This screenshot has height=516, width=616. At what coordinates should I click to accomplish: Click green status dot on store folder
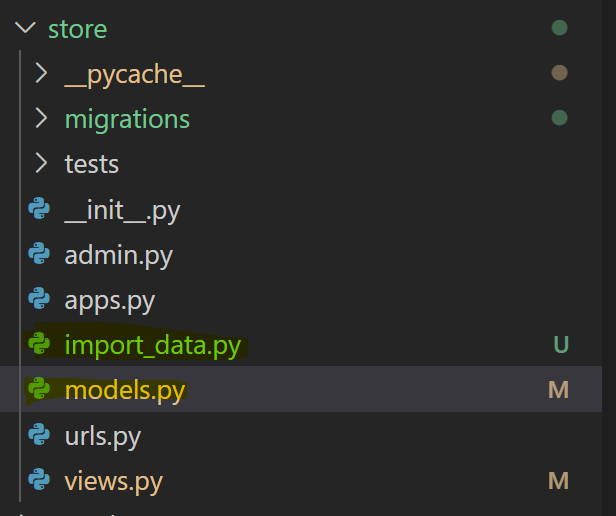tap(560, 28)
